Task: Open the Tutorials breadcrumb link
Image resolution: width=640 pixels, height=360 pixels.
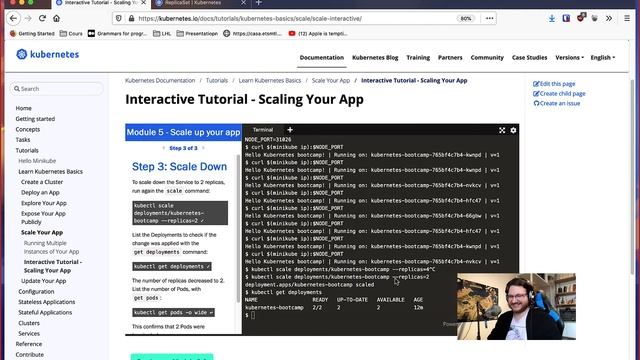Action: click(217, 80)
